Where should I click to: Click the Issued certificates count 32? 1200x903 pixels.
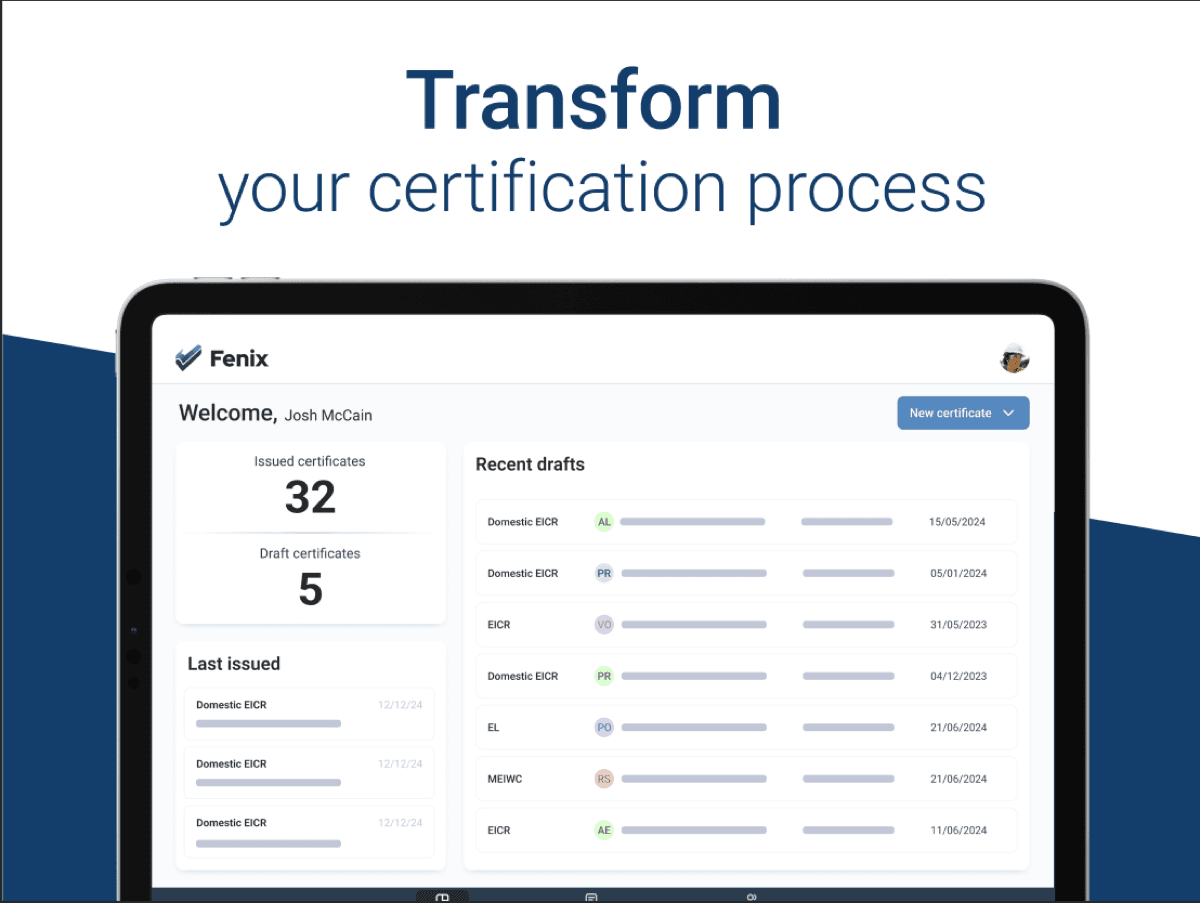(x=310, y=497)
